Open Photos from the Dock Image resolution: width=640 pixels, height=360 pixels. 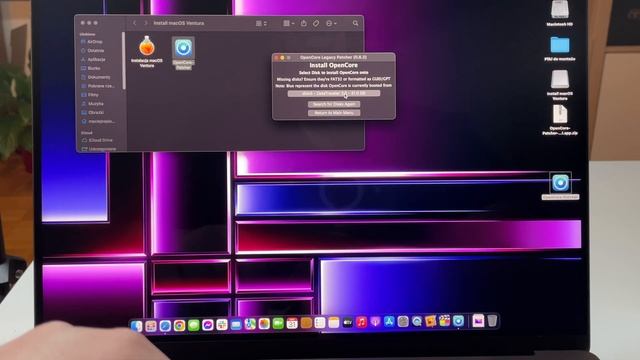click(264, 324)
